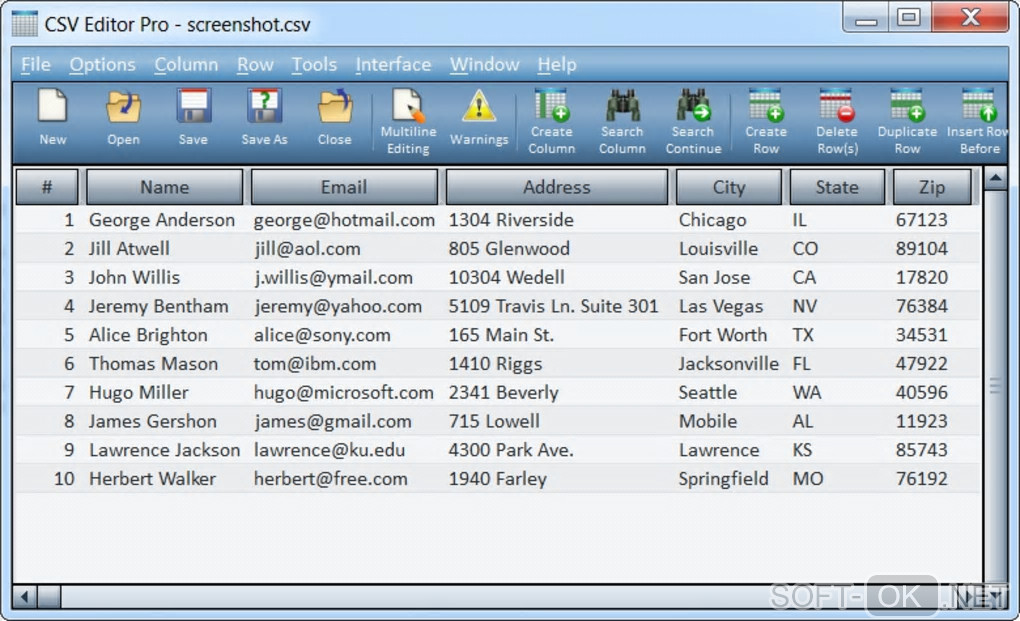The height and width of the screenshot is (621, 1020).
Task: Select the zip cell '47922'
Action: pos(921,363)
